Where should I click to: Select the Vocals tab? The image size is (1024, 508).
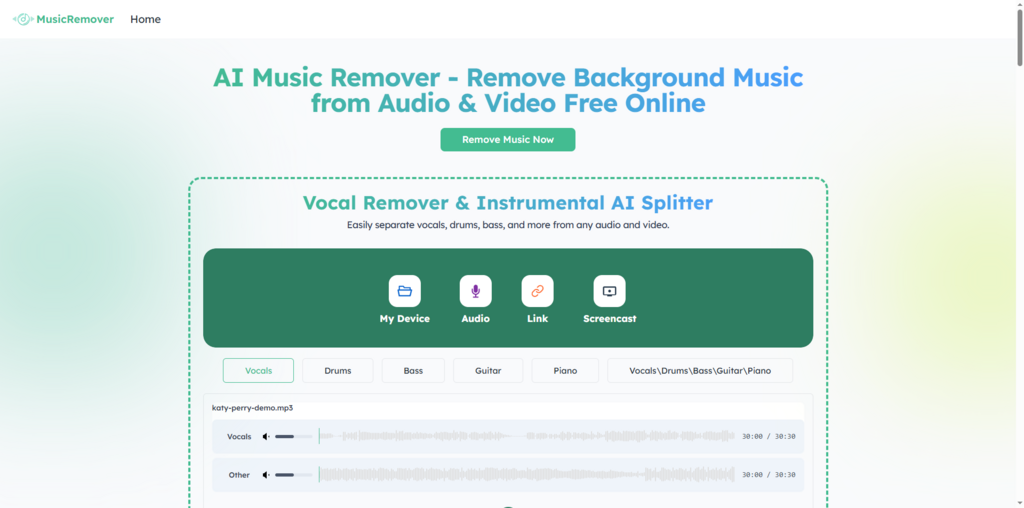pyautogui.click(x=259, y=370)
